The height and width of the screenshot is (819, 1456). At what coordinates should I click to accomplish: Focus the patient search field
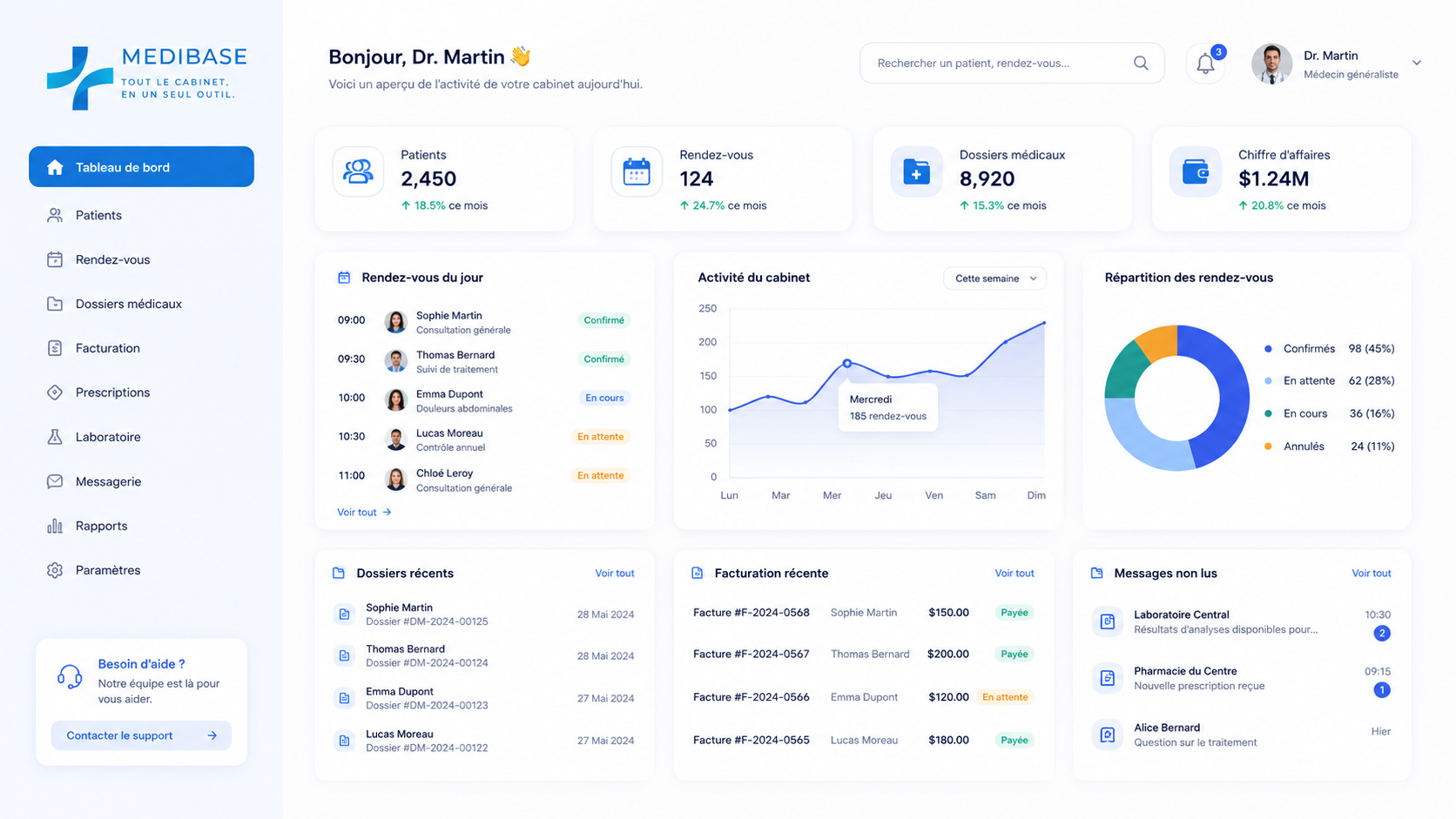(1012, 64)
